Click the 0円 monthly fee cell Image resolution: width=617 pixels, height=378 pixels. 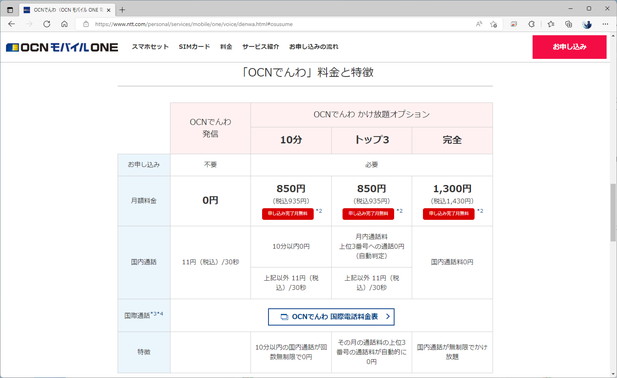click(210, 201)
